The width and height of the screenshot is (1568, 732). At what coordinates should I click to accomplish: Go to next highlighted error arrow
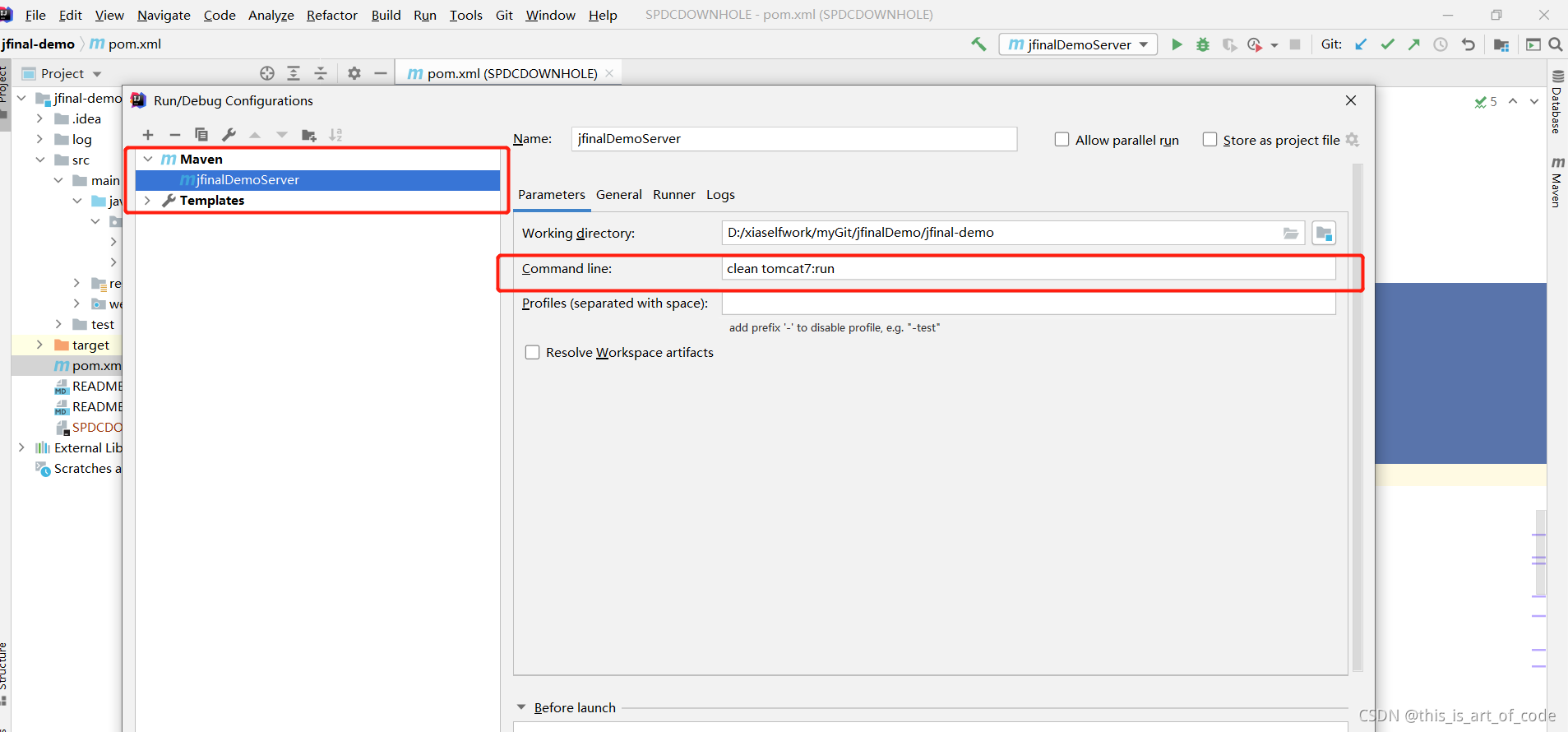click(1534, 101)
